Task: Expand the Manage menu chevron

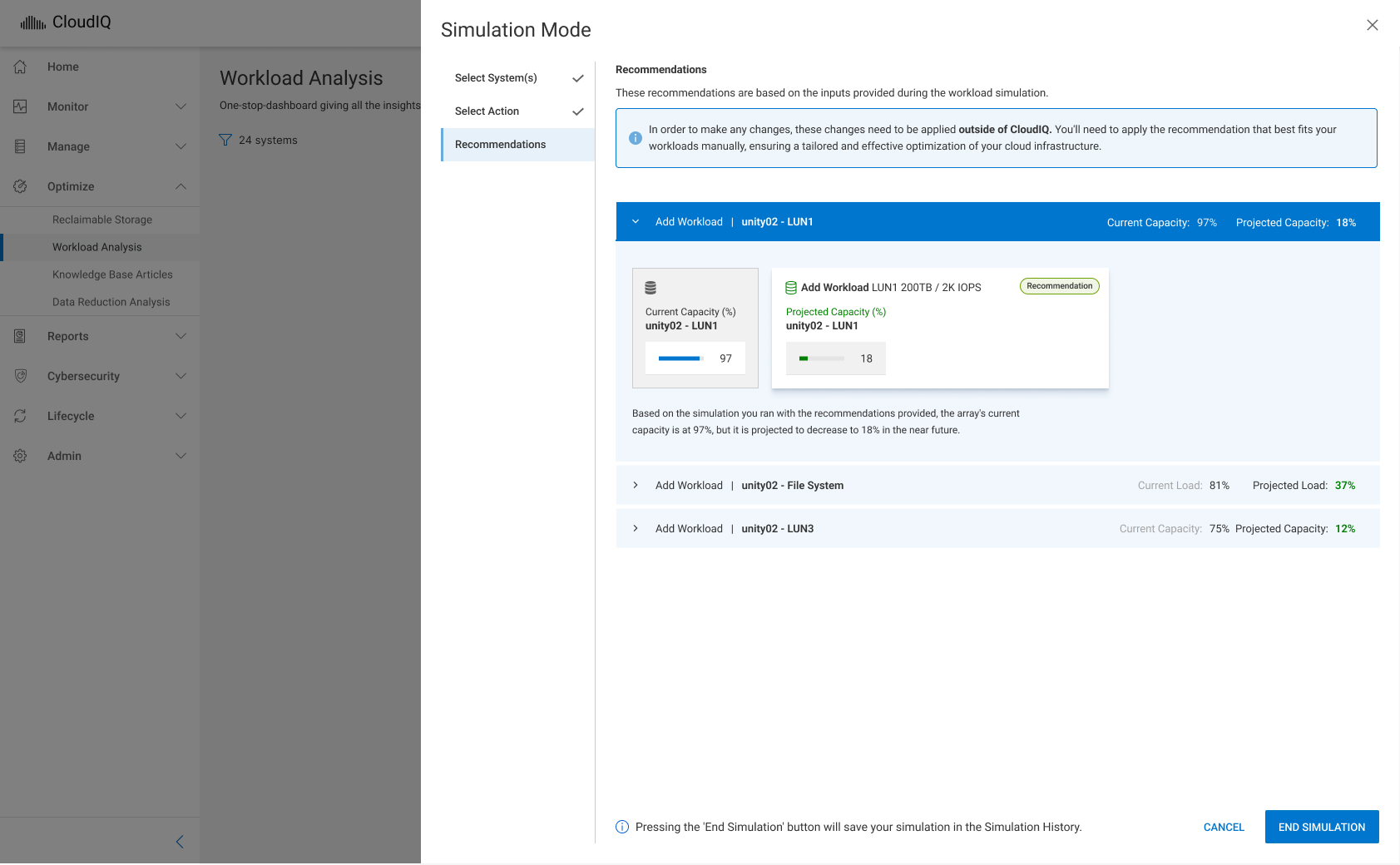Action: (181, 146)
